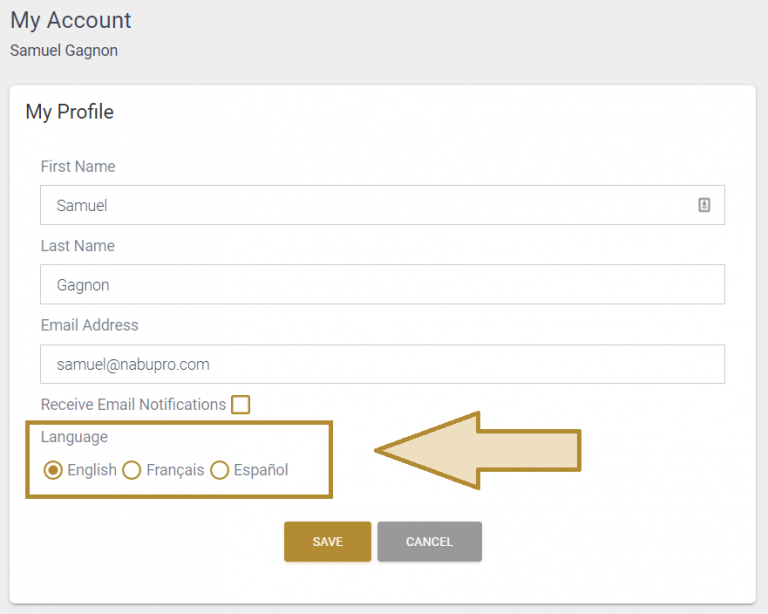Enable the Receive Email Notifications checkbox

(x=240, y=404)
